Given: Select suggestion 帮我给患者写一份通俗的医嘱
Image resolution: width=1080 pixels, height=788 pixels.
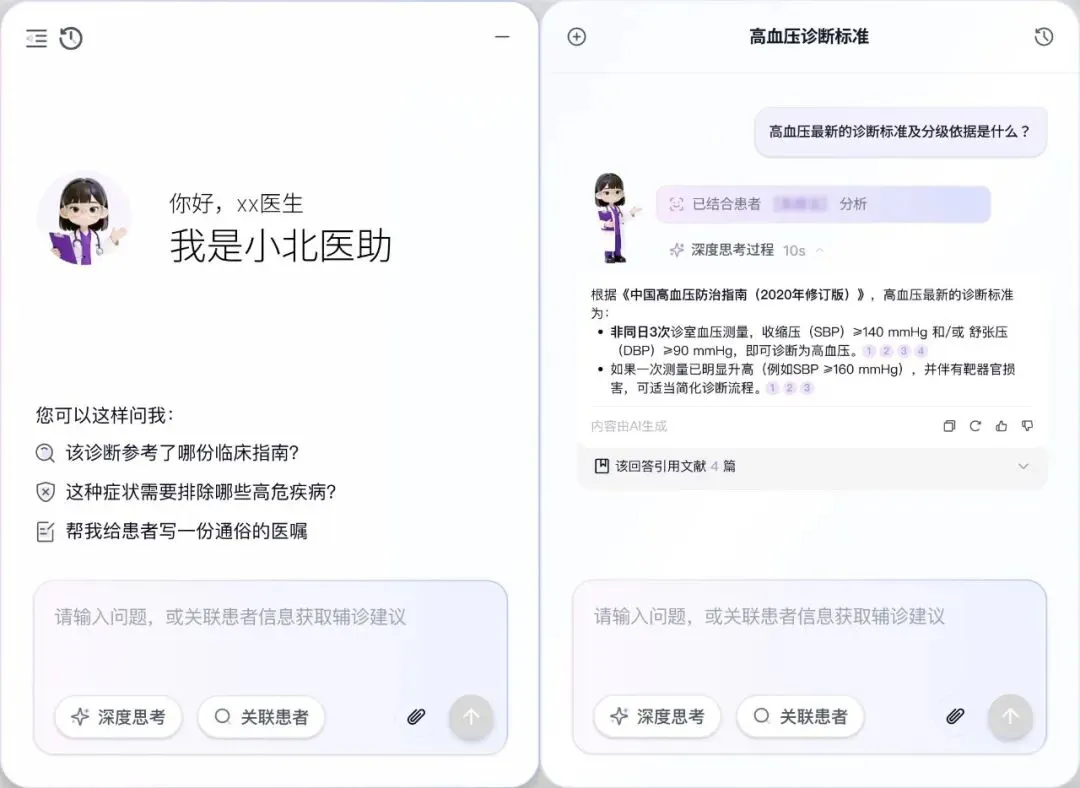Looking at the screenshot, I should point(172,531).
